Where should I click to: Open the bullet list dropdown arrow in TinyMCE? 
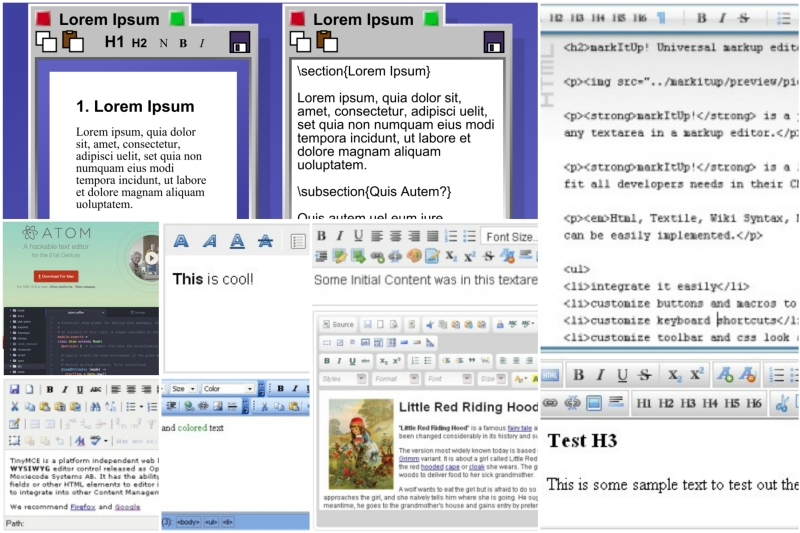pos(142,407)
